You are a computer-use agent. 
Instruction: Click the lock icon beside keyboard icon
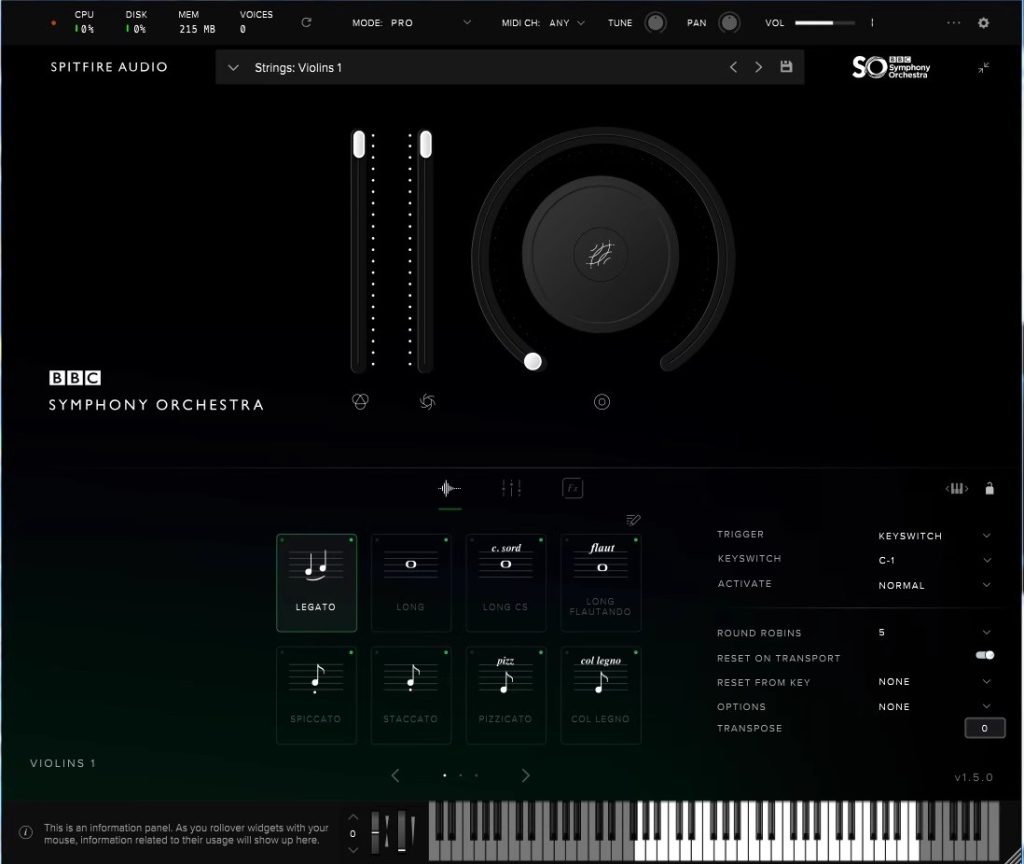pos(989,489)
